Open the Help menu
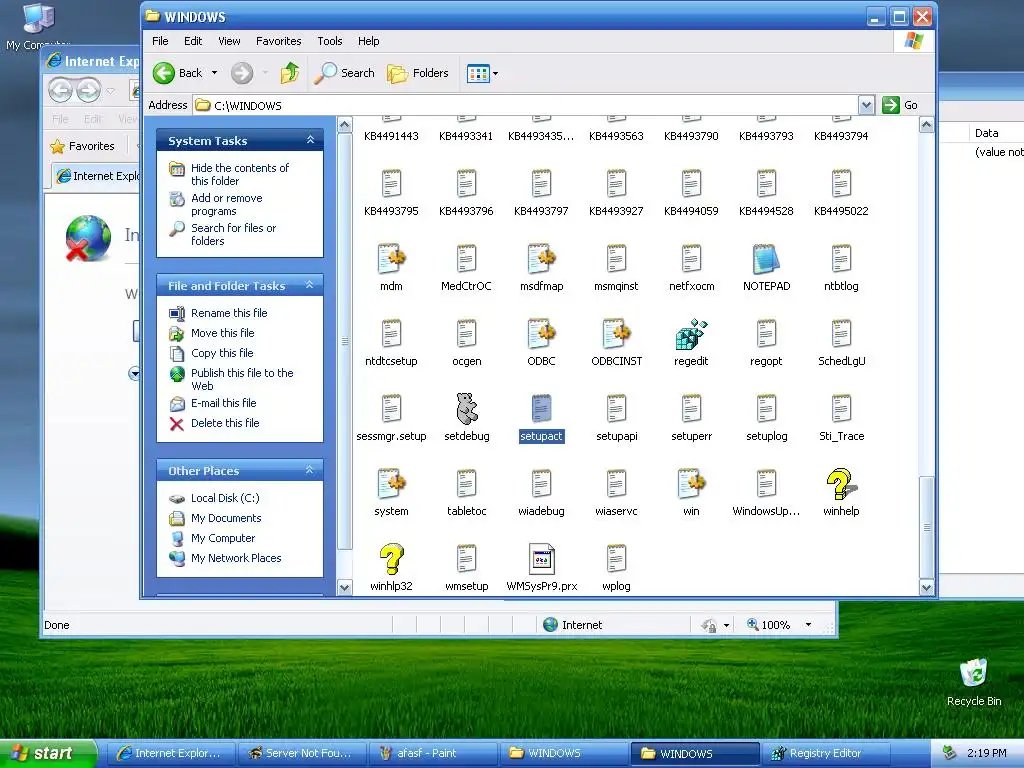 [368, 41]
